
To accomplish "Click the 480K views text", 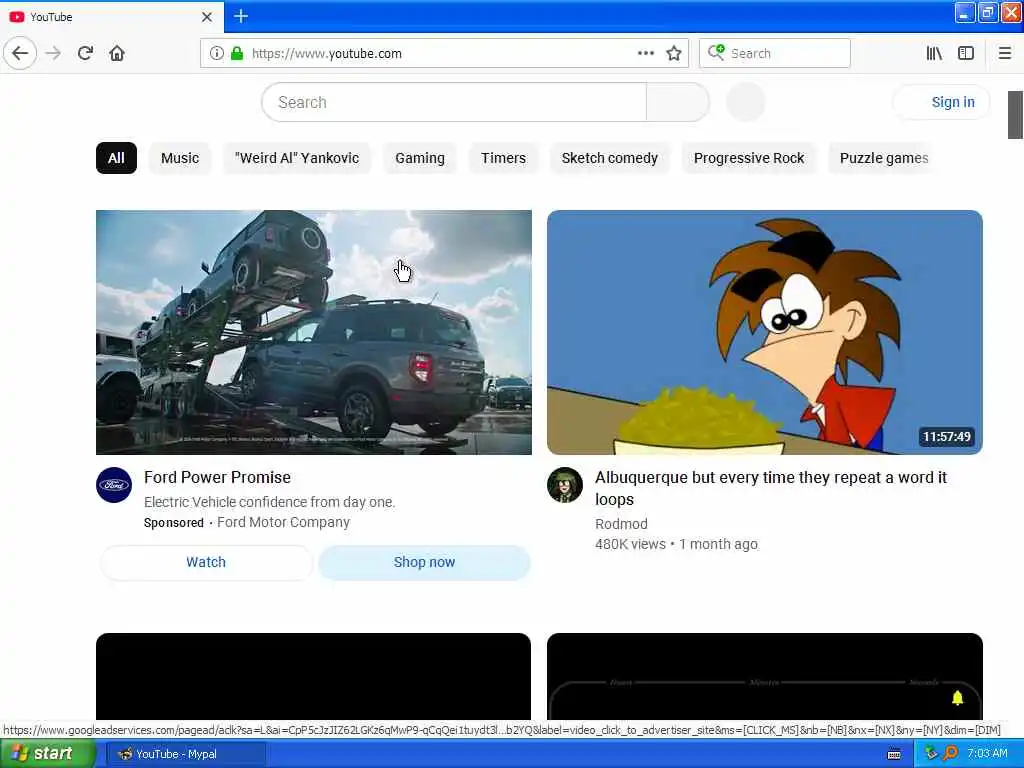I will pyautogui.click(x=630, y=544).
